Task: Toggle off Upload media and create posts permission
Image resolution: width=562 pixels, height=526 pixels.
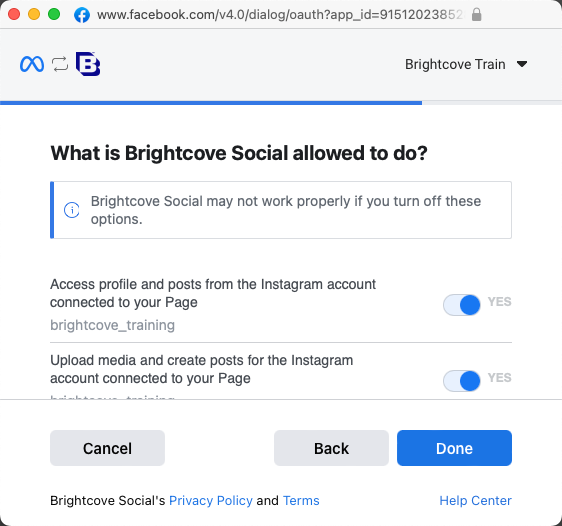Action: coord(462,381)
